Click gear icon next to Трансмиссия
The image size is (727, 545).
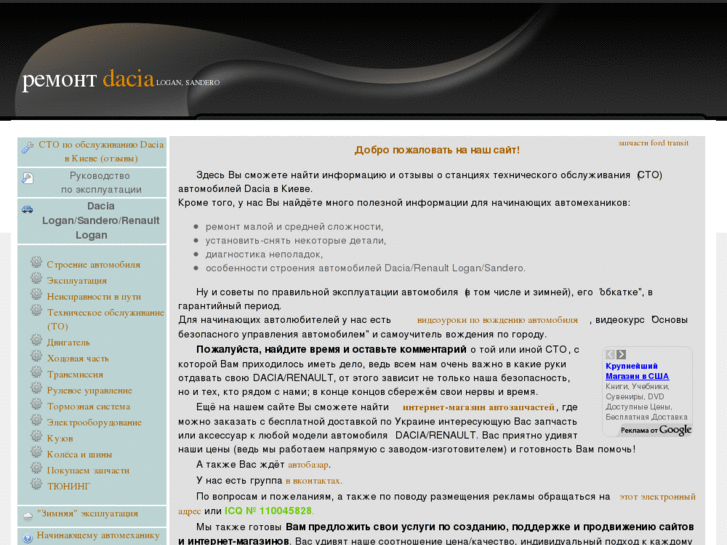(36, 372)
